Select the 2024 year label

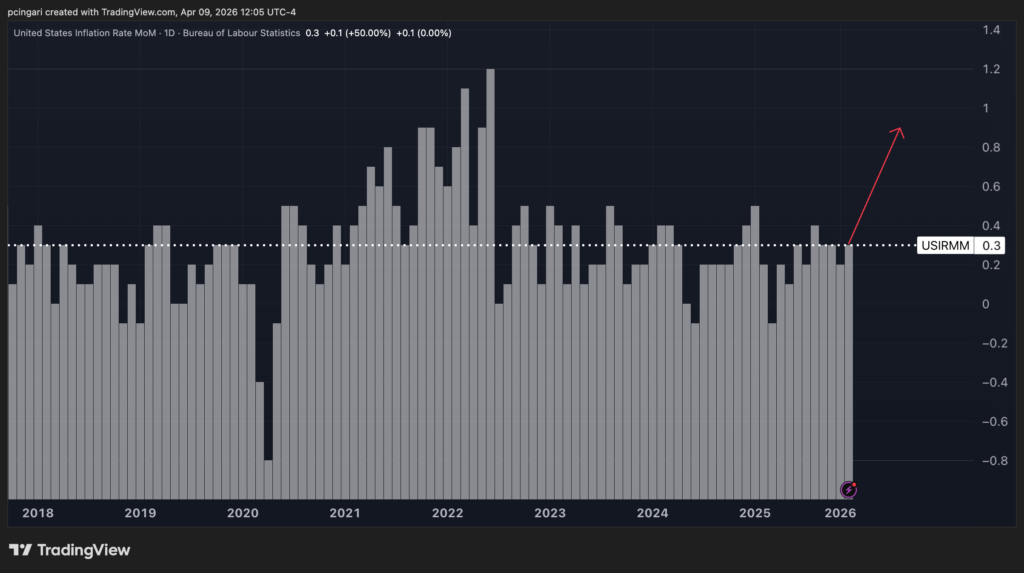[652, 513]
